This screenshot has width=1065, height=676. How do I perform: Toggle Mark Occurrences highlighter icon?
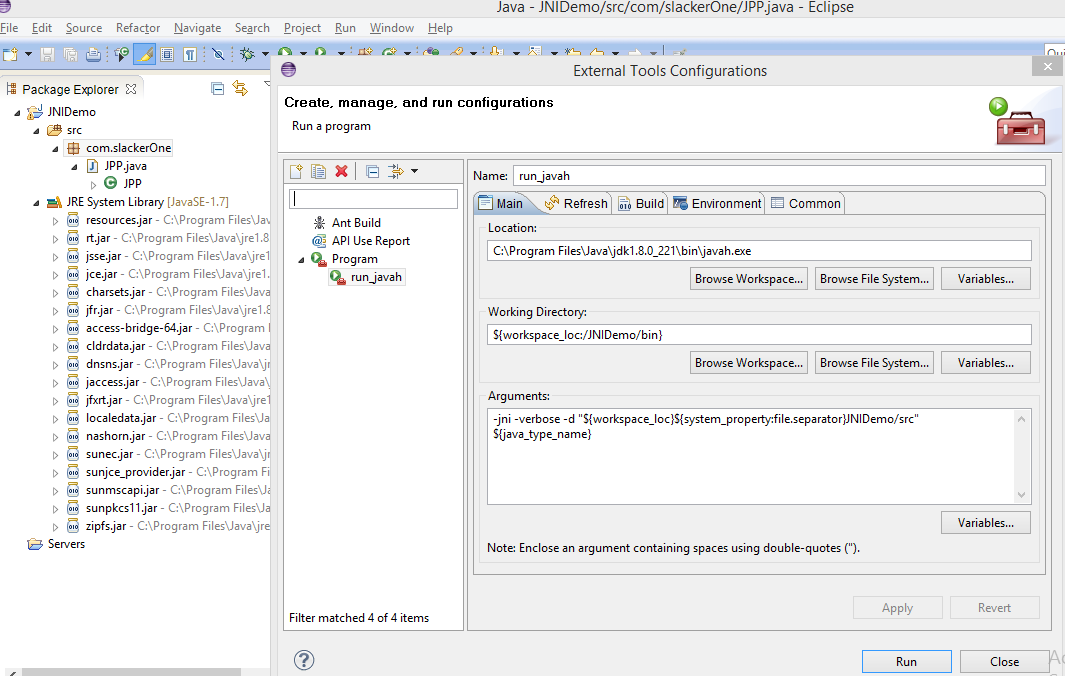[x=145, y=54]
